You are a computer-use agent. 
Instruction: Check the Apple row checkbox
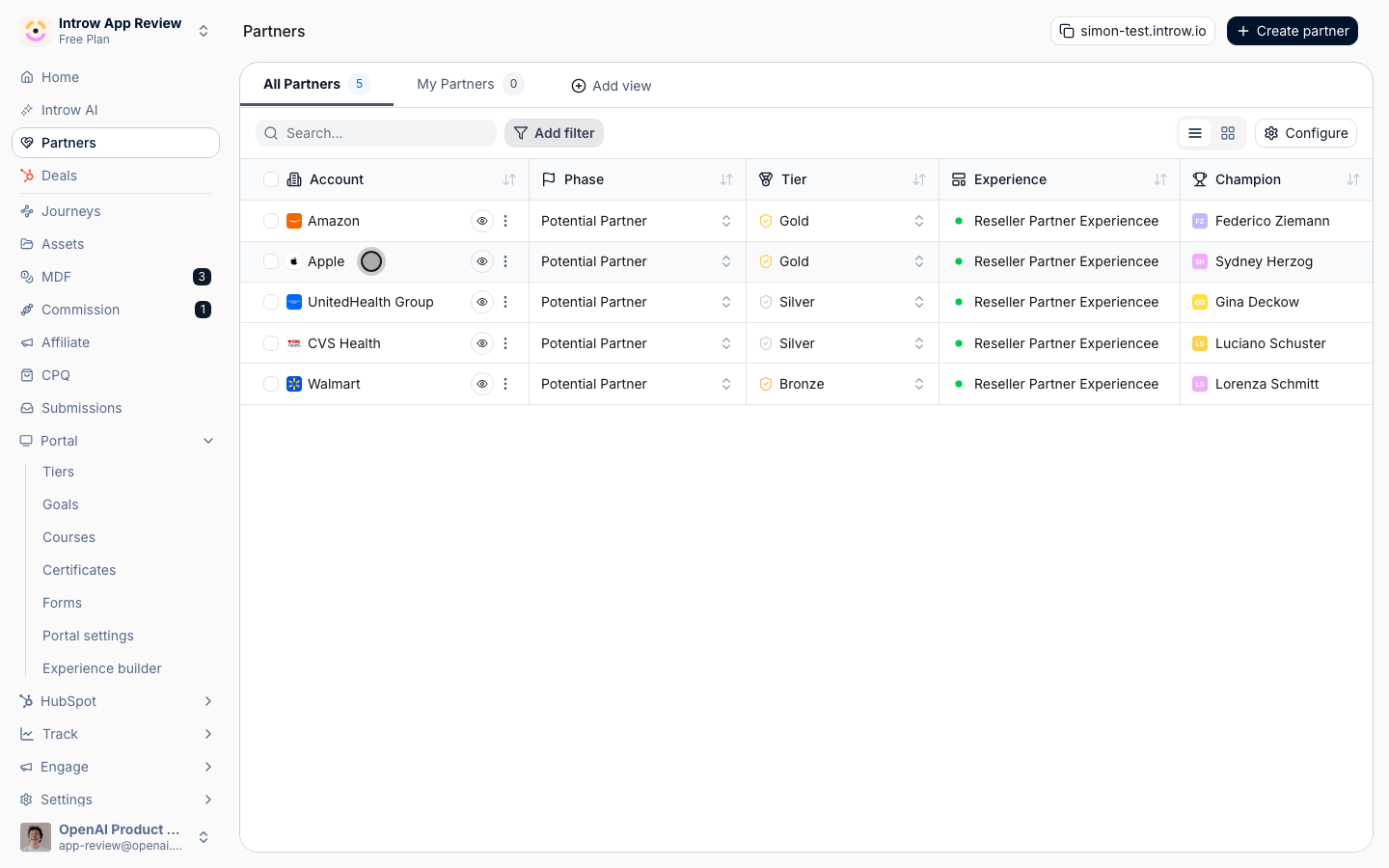pyautogui.click(x=271, y=261)
